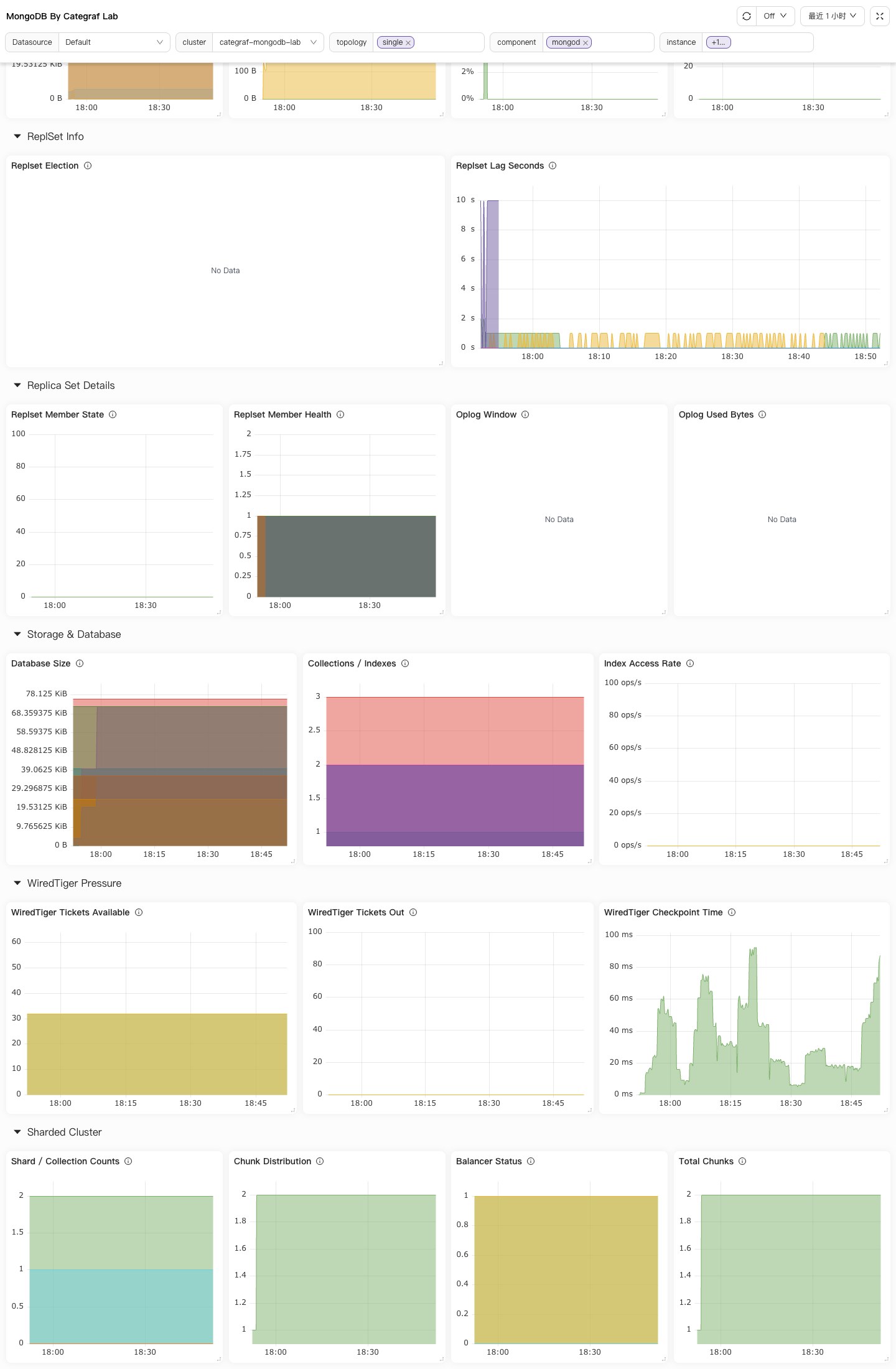Open info icon next to Database Size
The image size is (896, 1369).
click(x=80, y=663)
